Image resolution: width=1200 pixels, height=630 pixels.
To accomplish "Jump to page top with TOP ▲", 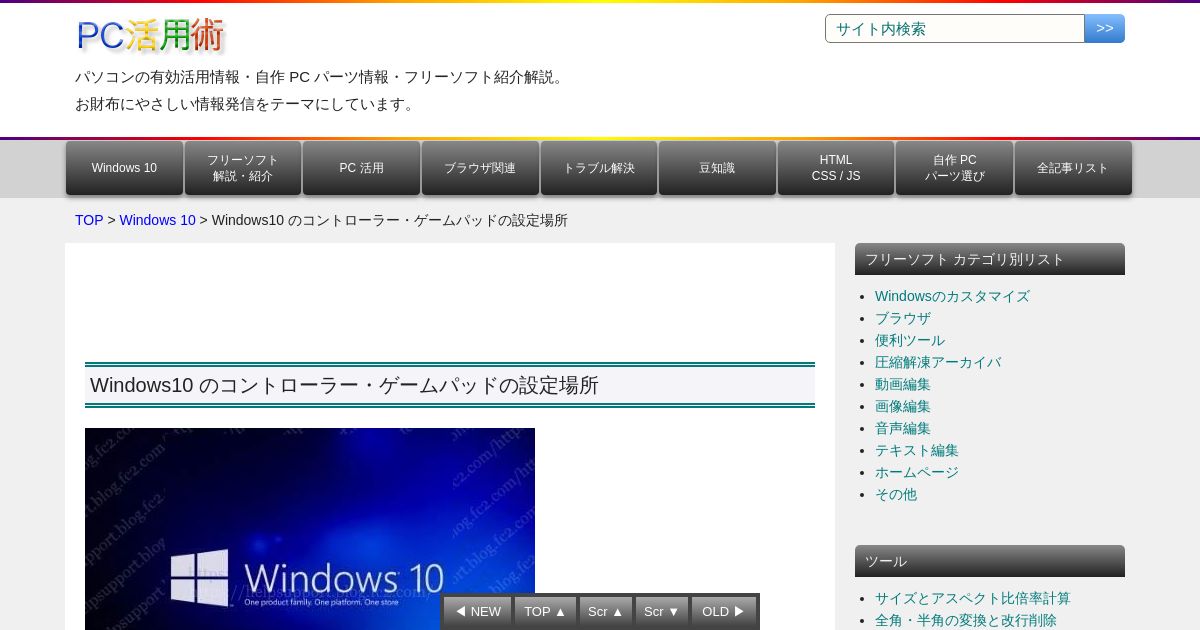I will click(x=545, y=612).
